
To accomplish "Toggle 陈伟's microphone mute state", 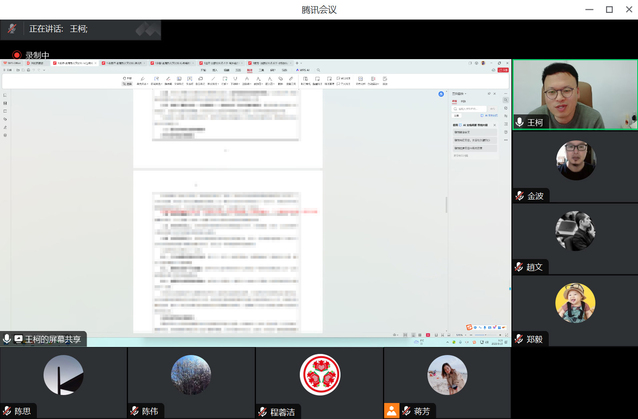I will [134, 411].
